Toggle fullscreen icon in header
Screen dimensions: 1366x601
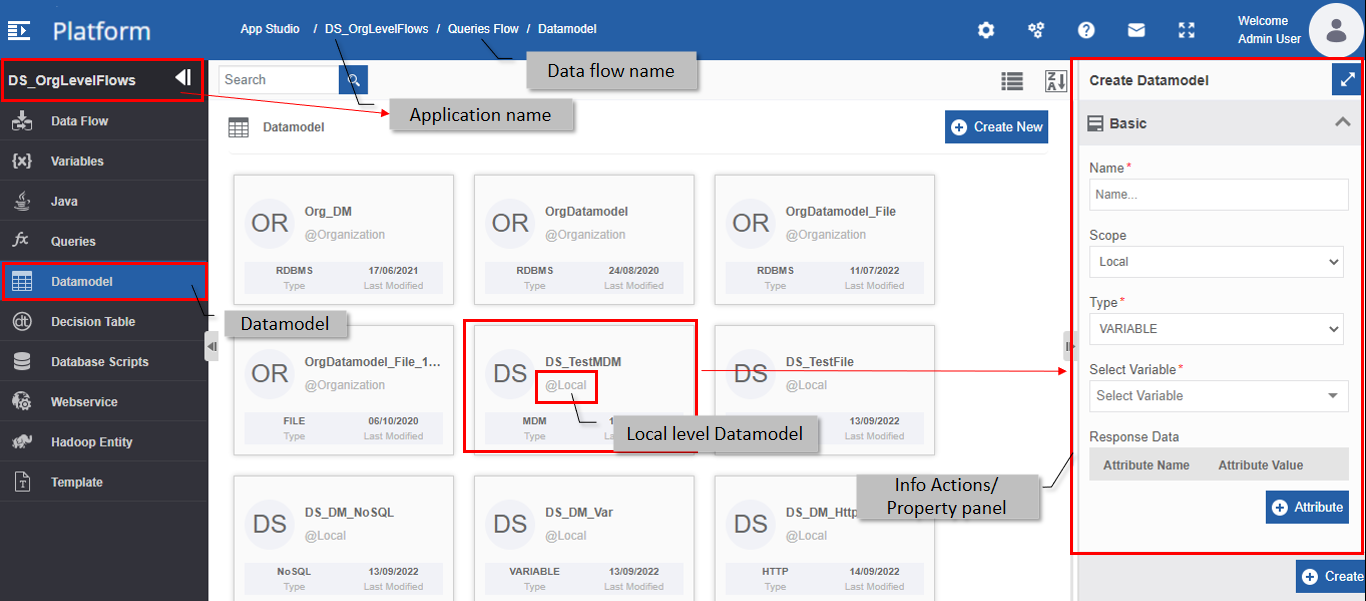pyautogui.click(x=1186, y=30)
